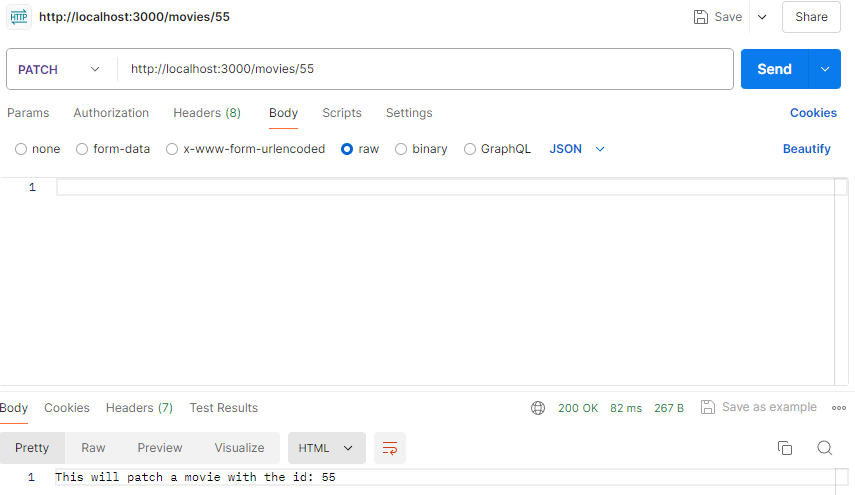Image resolution: width=855 pixels, height=495 pixels.
Task: Select the binary radio button
Action: click(401, 149)
